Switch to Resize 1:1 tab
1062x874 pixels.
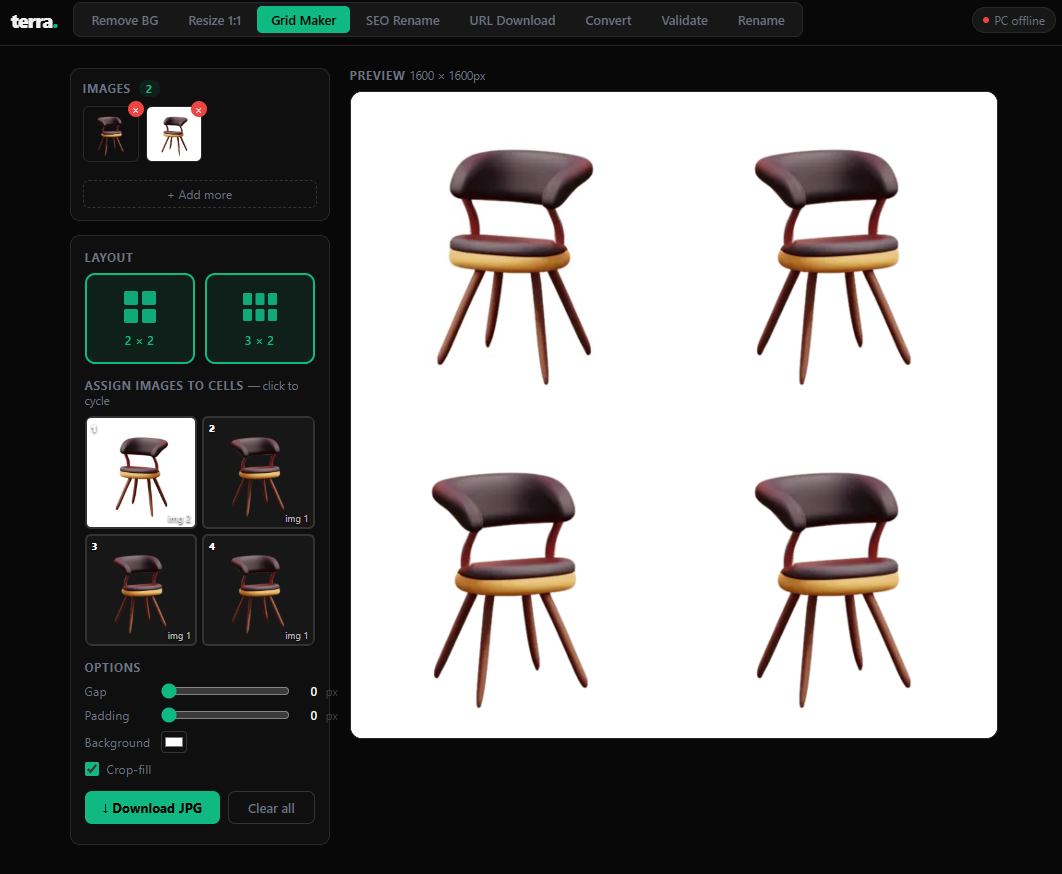(214, 20)
